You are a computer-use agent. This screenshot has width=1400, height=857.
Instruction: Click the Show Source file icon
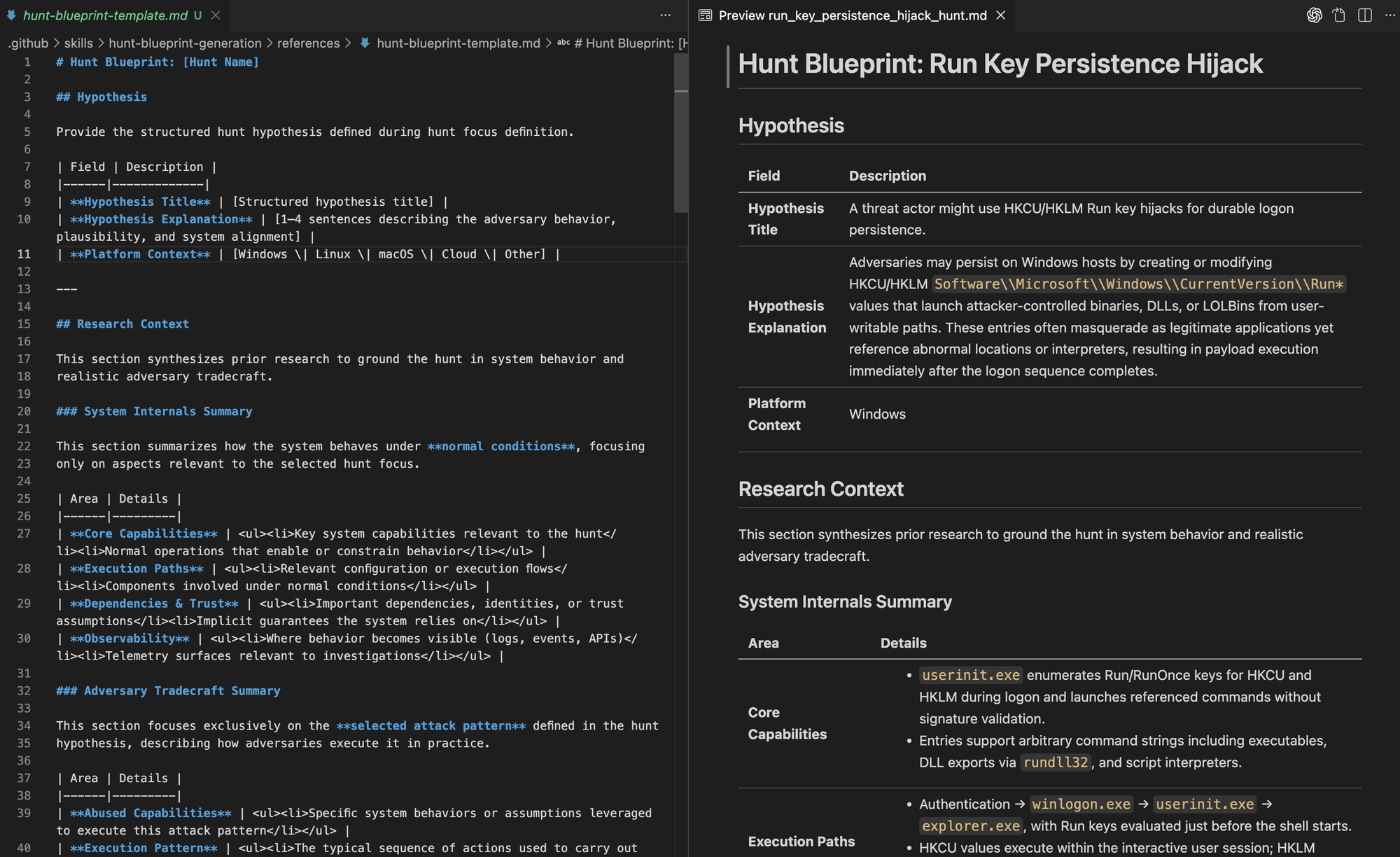tap(1339, 15)
